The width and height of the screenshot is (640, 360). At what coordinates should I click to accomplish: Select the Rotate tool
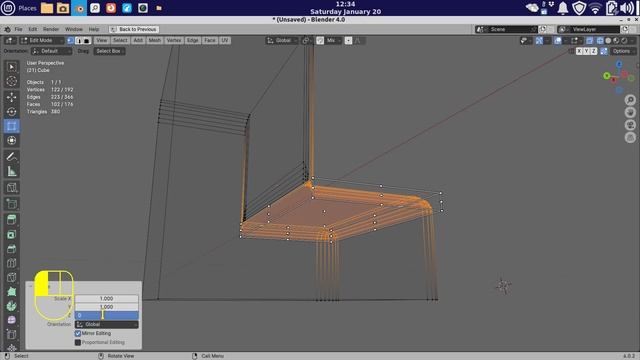point(11,111)
